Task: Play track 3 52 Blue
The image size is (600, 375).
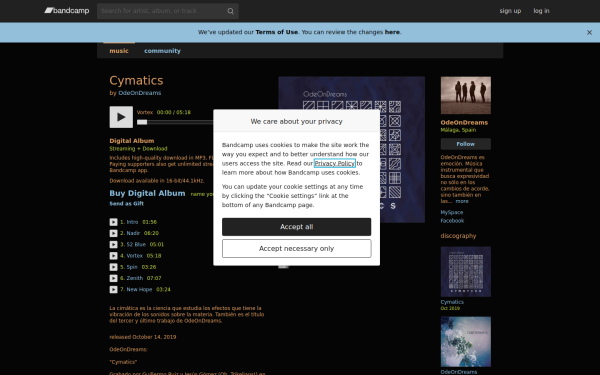Action: click(x=113, y=245)
